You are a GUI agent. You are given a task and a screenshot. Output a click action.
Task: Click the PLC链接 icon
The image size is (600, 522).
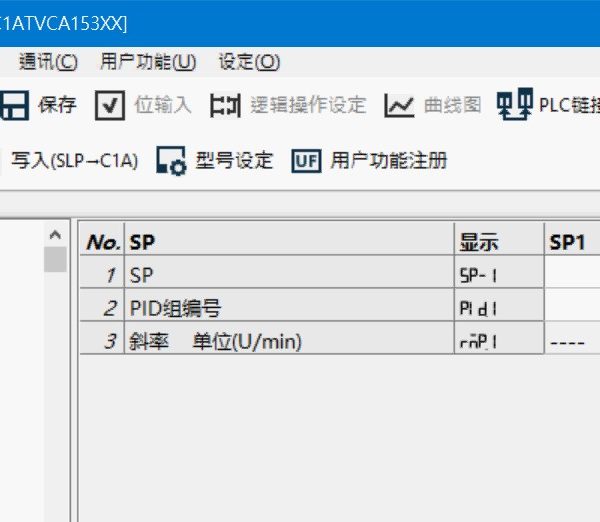click(x=515, y=105)
